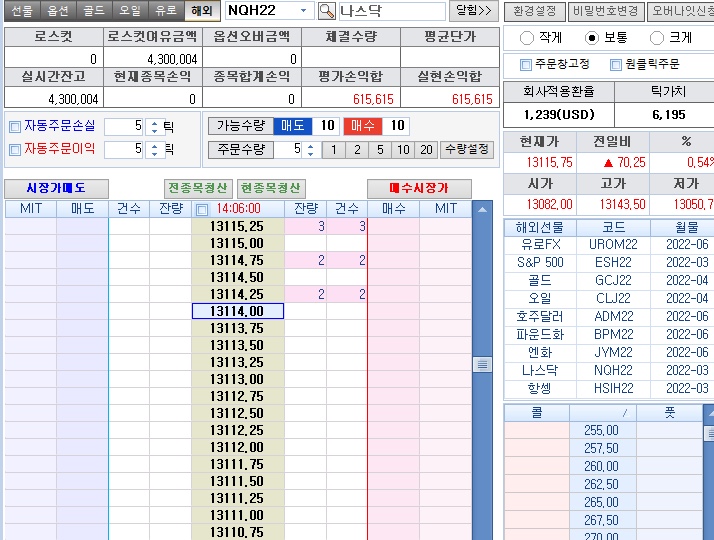Viewport: 714px width, 540px height.
Task: Select the 크게 size radio button
Action: (657, 38)
